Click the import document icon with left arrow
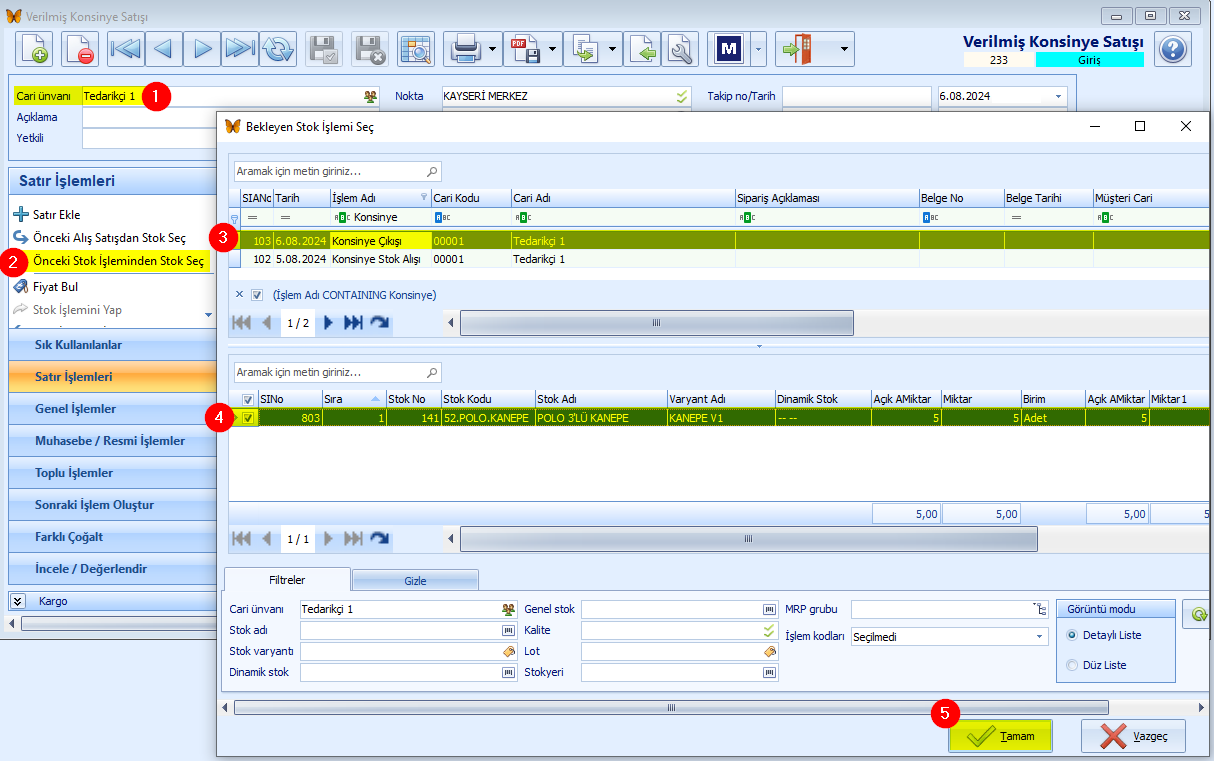The height and width of the screenshot is (761, 1214). (x=643, y=48)
